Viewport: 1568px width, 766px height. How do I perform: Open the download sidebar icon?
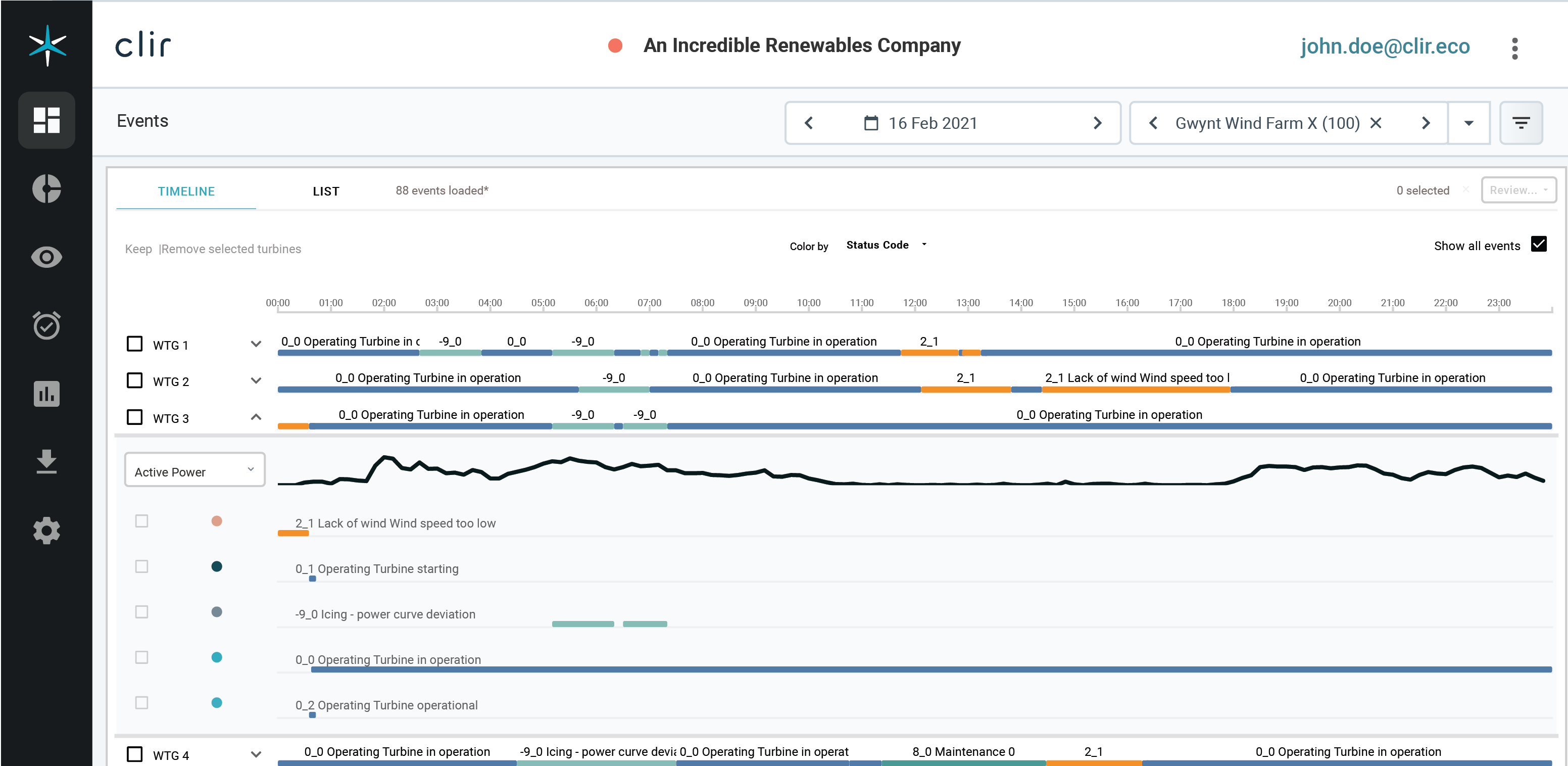(46, 461)
